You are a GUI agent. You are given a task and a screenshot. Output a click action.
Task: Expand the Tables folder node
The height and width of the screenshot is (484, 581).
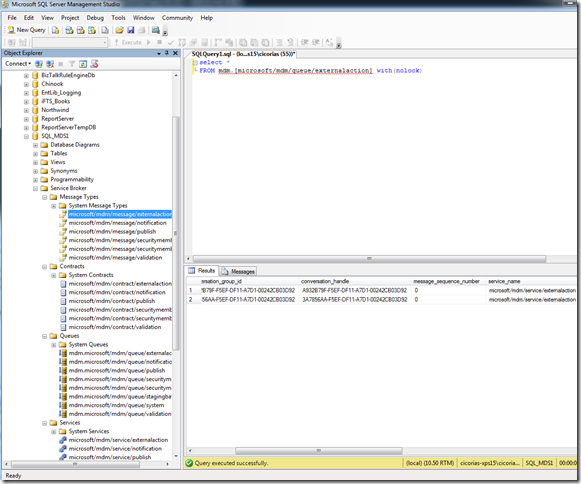[36, 154]
